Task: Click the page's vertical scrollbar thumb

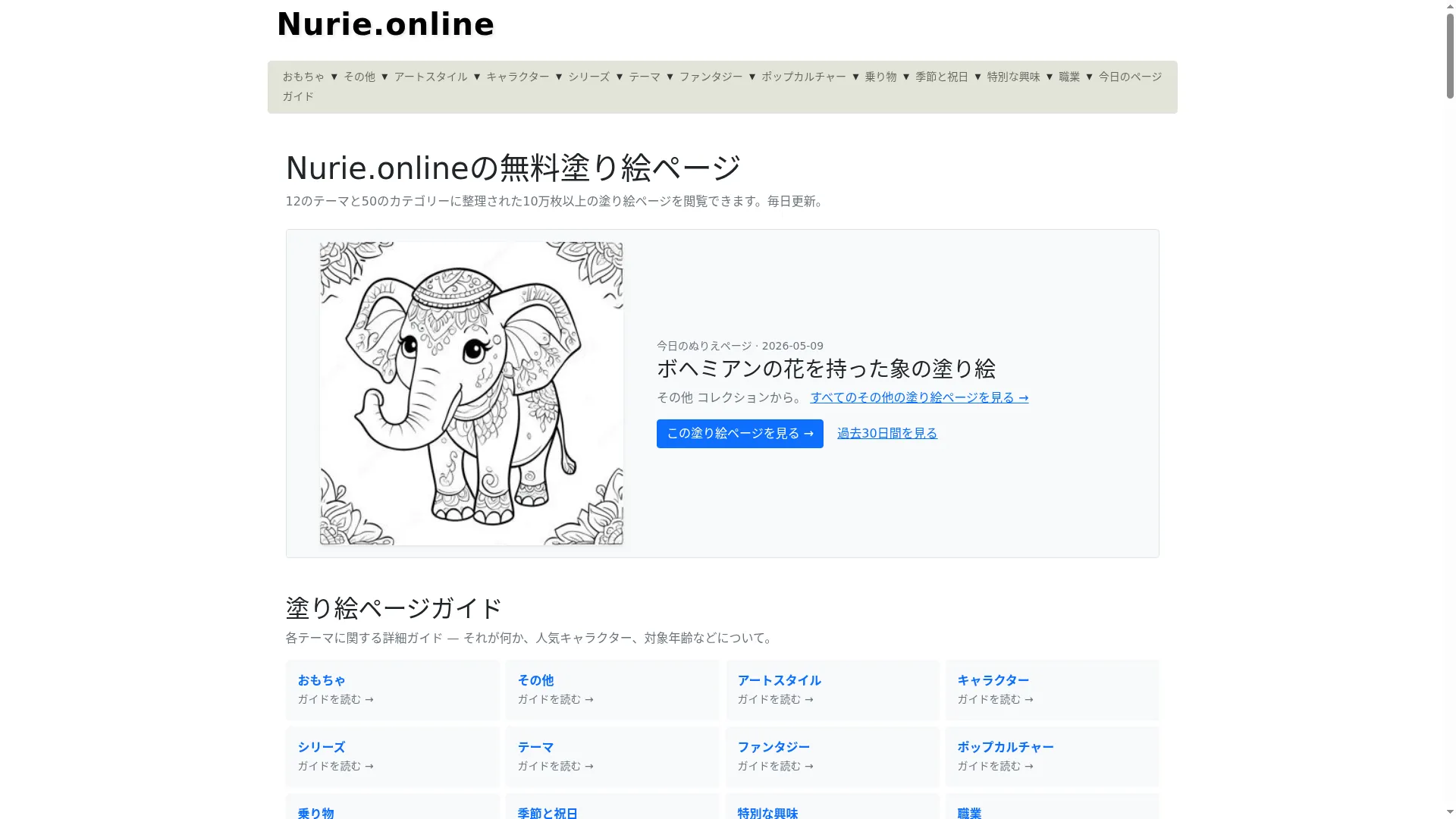Action: (1450, 56)
